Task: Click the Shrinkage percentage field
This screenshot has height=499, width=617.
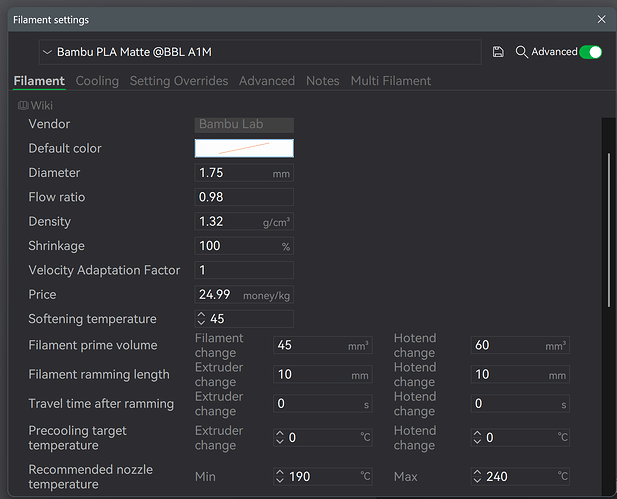Action: coord(244,246)
